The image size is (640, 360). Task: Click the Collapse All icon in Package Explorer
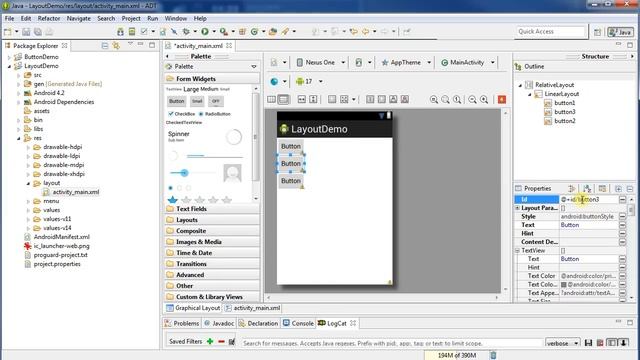coord(105,46)
